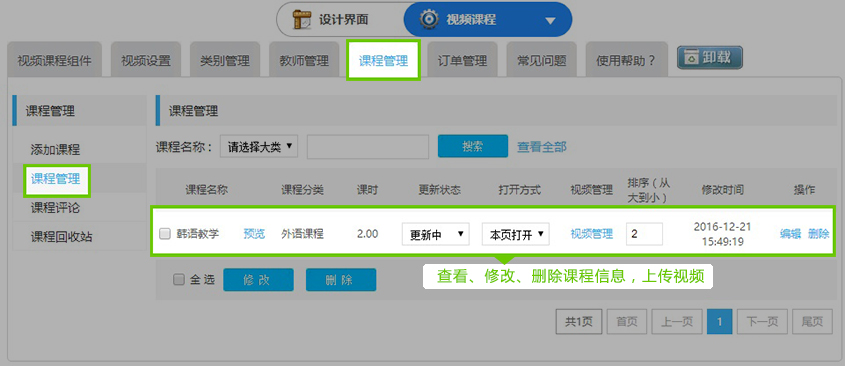Open the 更新中 status dropdown

point(435,234)
